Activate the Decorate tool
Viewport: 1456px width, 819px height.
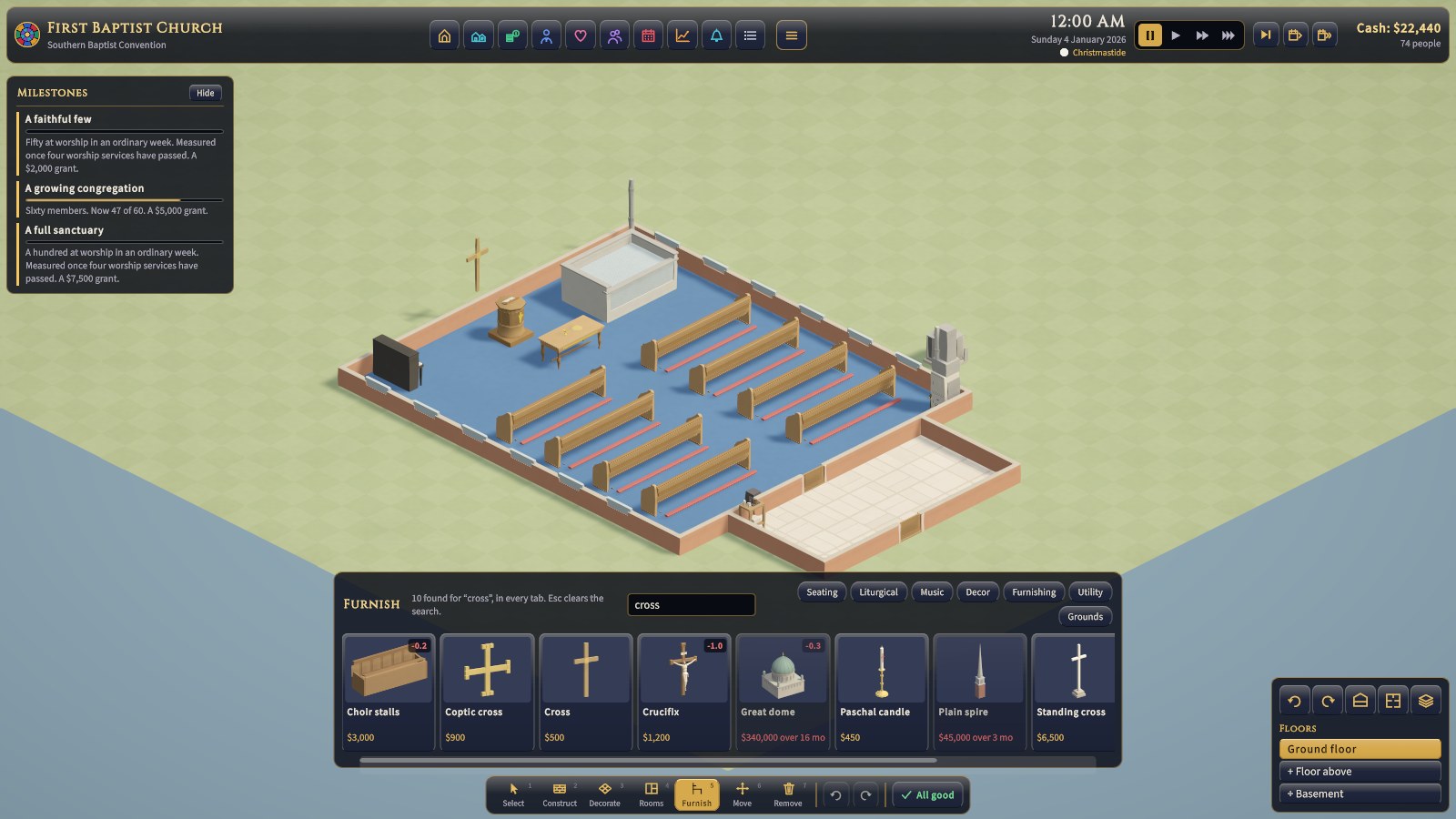point(604,794)
